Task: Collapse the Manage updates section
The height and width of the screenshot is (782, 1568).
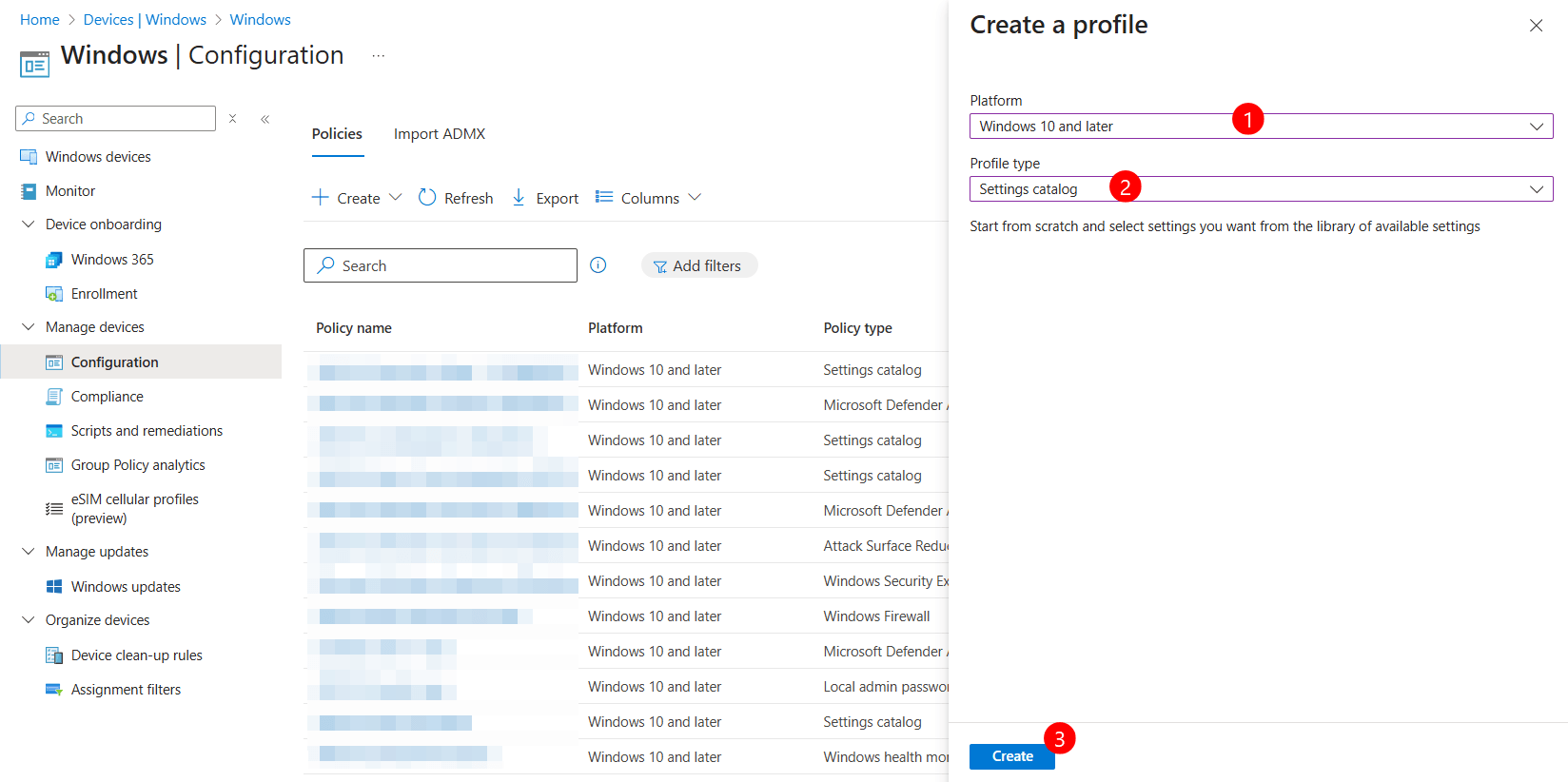Action: point(29,552)
